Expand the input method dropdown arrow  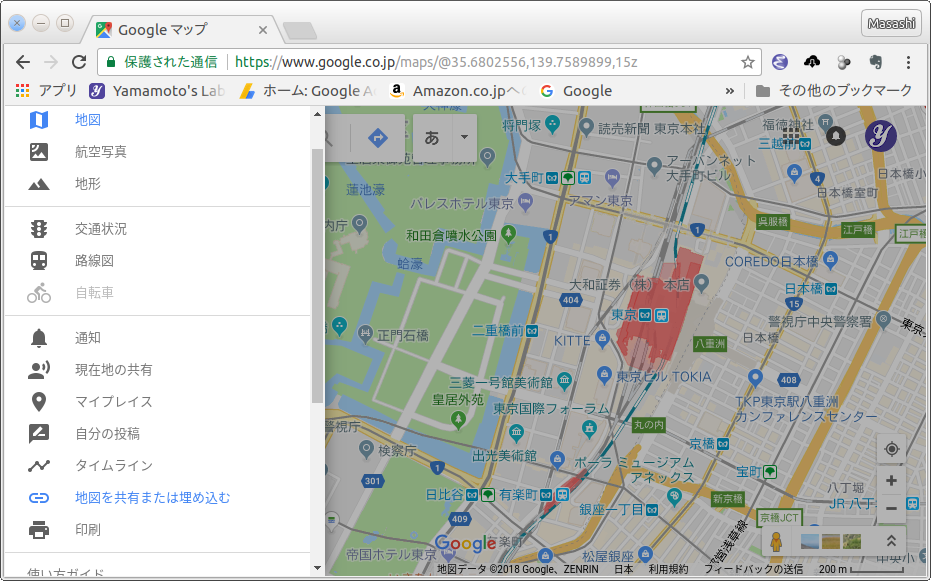464,137
